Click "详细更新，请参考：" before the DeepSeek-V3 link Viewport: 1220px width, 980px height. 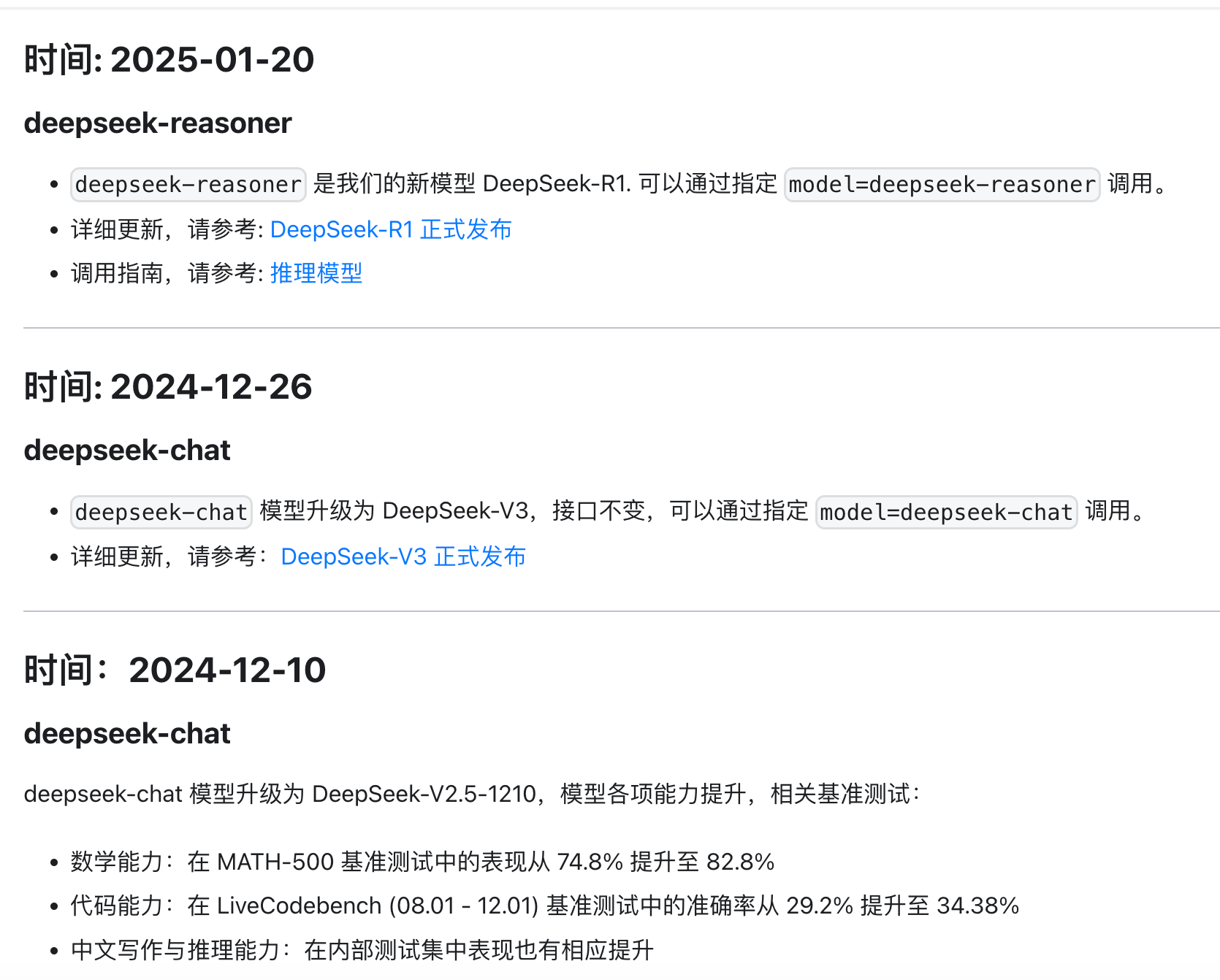170,556
